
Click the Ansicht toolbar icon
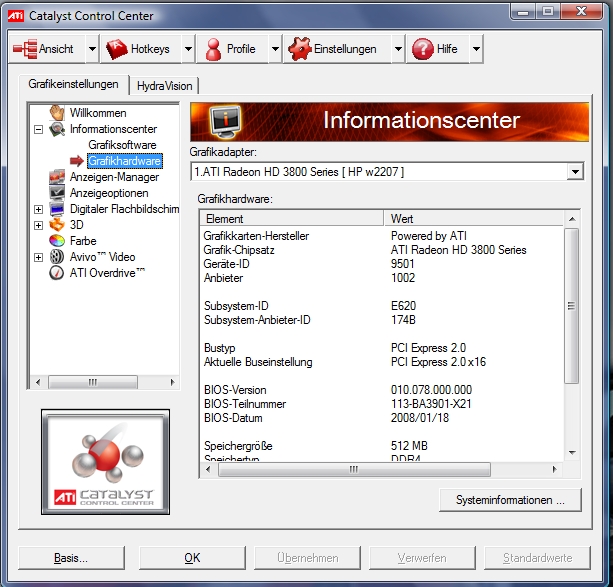pos(25,49)
